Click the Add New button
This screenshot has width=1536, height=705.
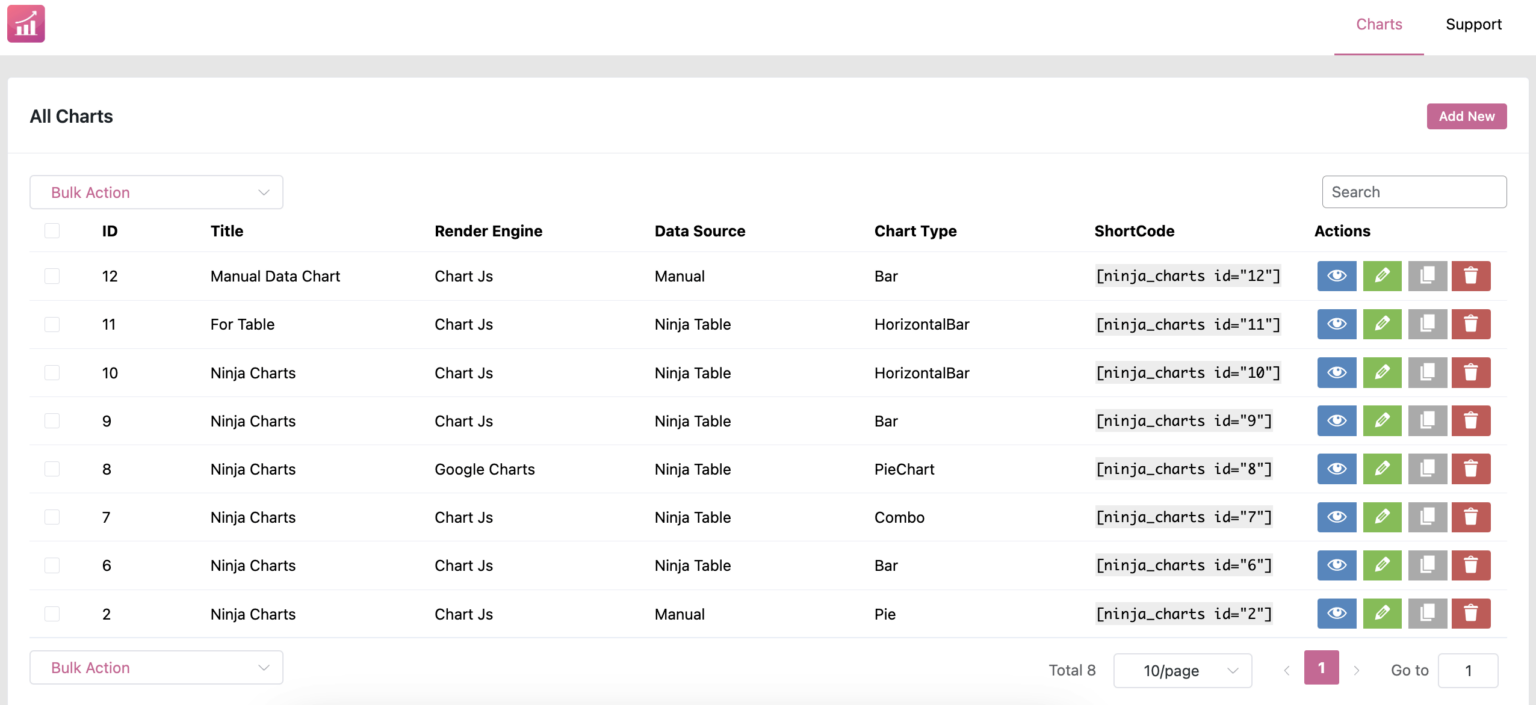(1466, 116)
